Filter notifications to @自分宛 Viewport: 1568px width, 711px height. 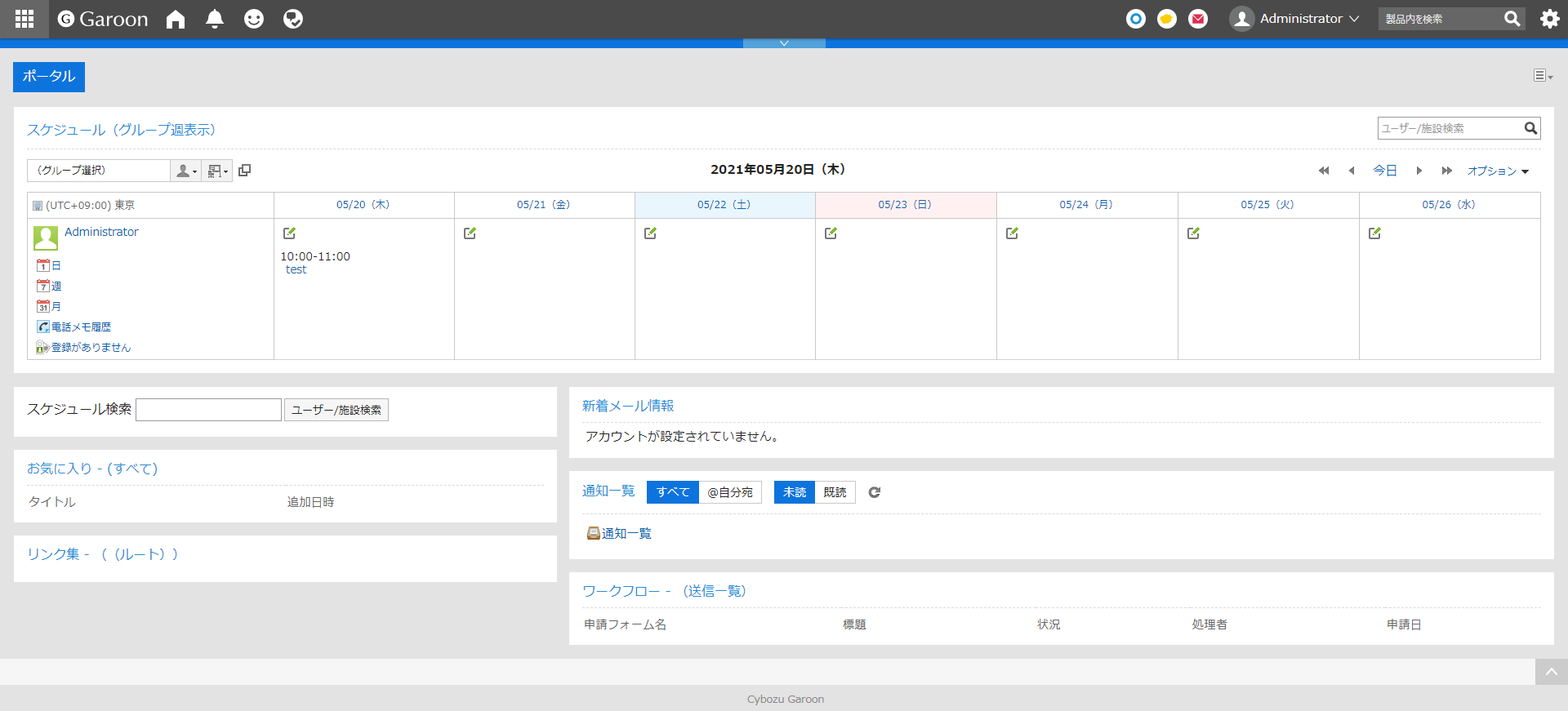pos(730,492)
